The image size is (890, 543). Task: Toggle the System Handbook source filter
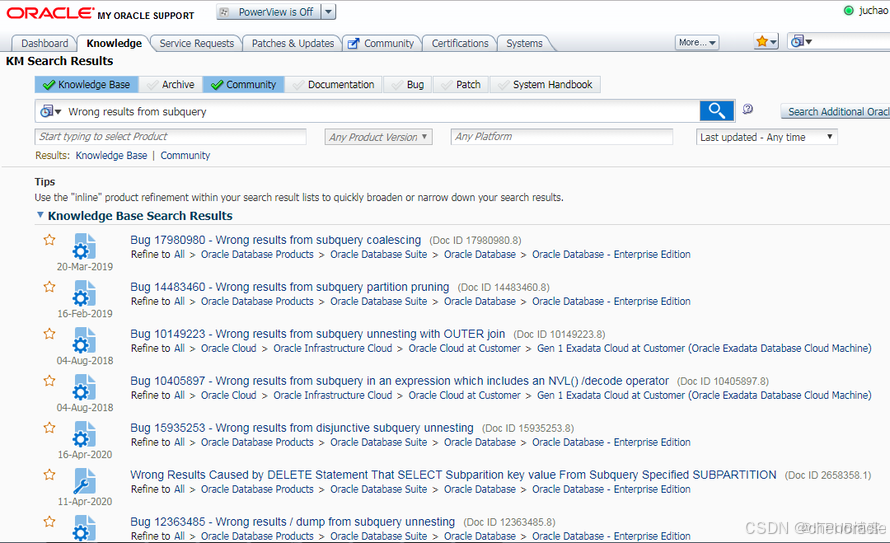click(545, 85)
